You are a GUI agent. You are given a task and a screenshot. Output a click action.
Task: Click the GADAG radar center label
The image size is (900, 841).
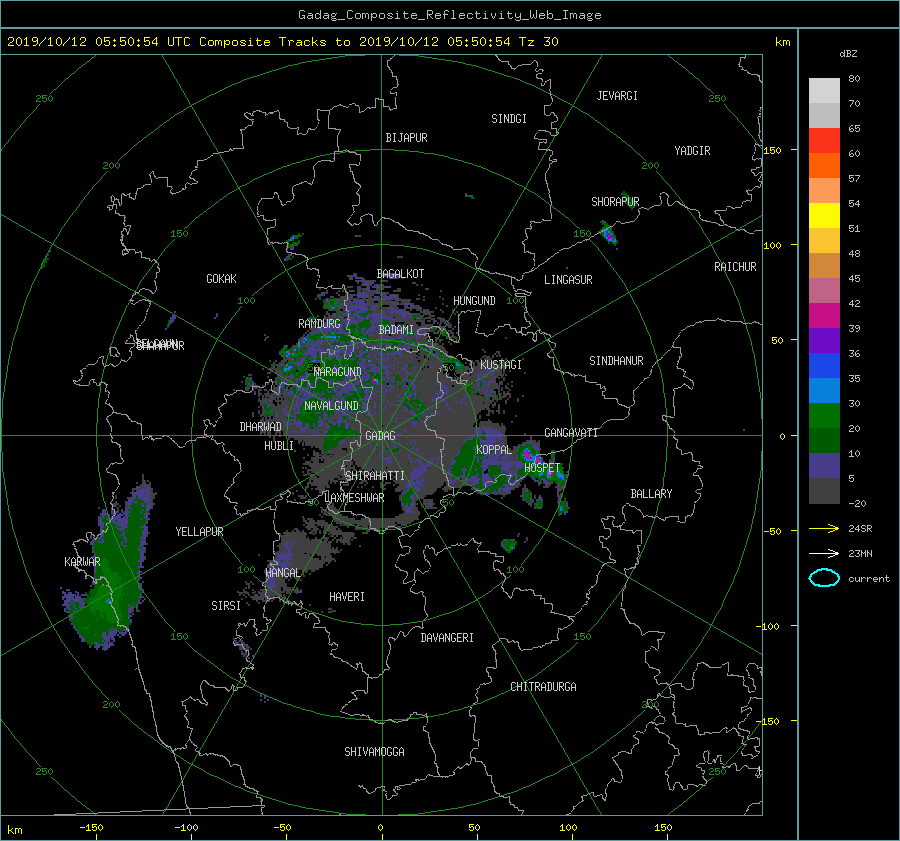pyautogui.click(x=380, y=436)
